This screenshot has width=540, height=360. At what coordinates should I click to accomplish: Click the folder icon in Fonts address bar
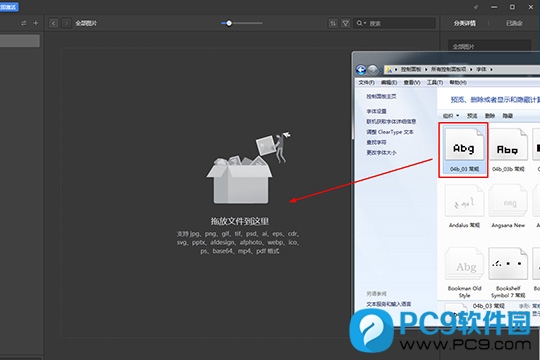(389, 70)
